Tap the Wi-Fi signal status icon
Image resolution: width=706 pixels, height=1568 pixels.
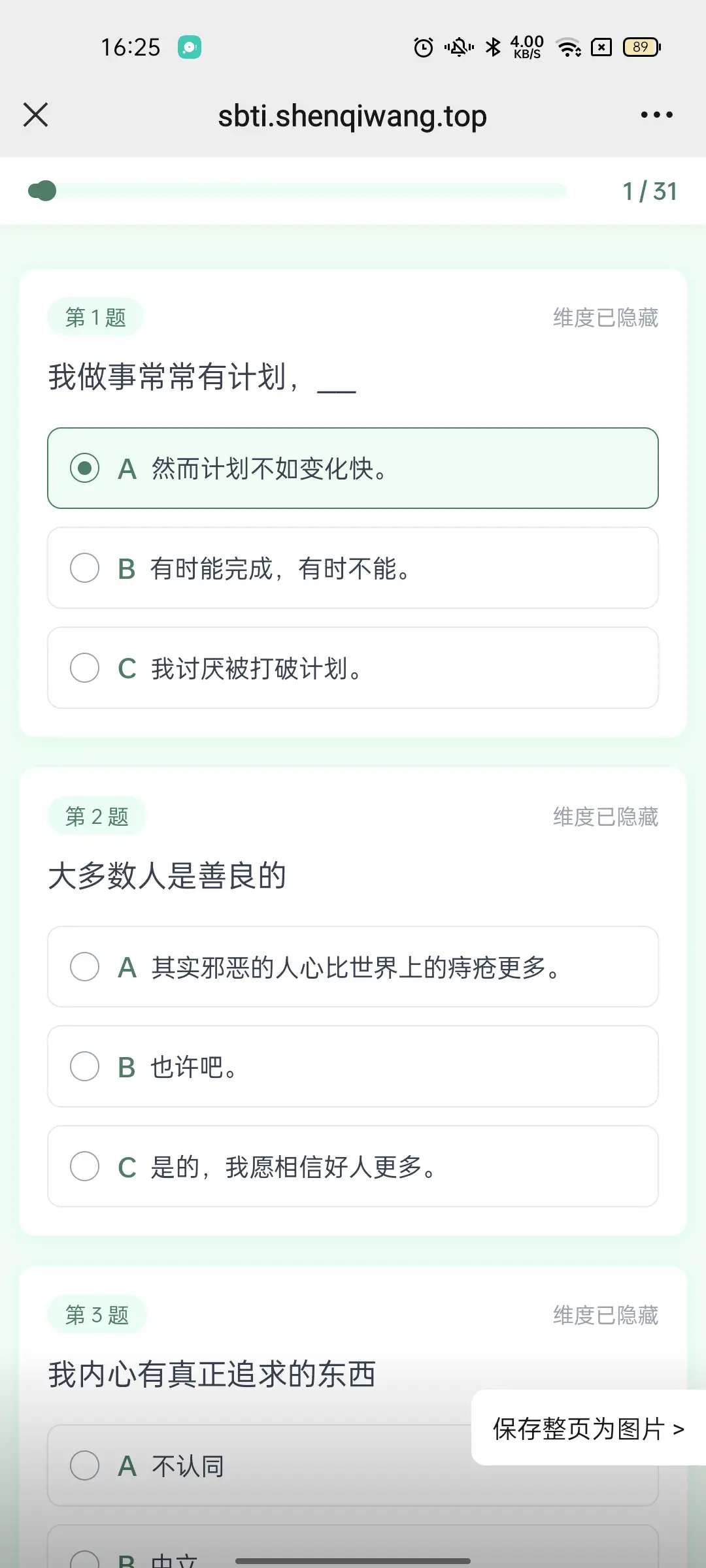click(x=568, y=47)
